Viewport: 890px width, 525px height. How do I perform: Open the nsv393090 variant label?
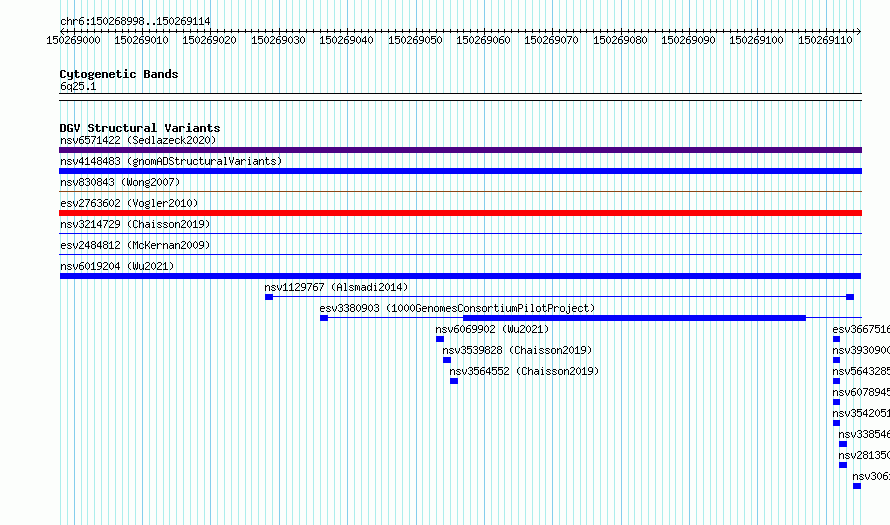pos(861,350)
